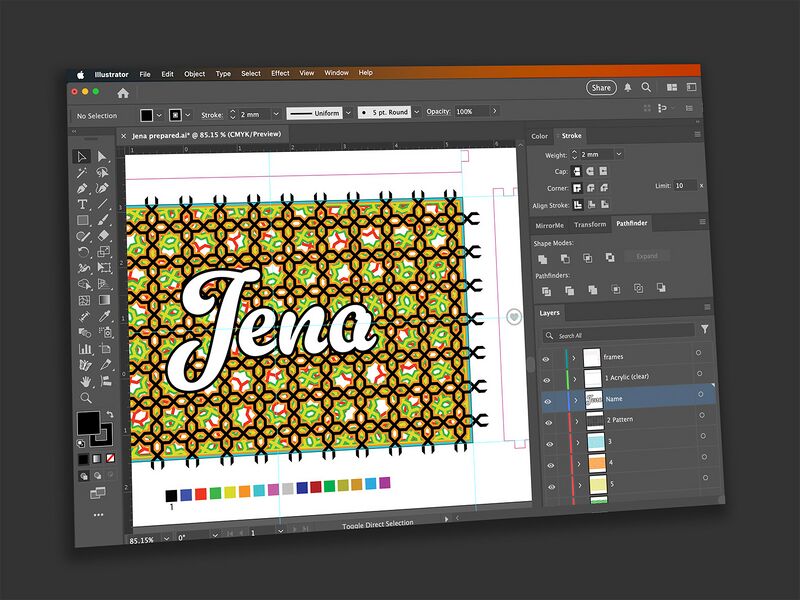Click the Share button
Image resolution: width=800 pixels, height=600 pixels.
[x=601, y=88]
